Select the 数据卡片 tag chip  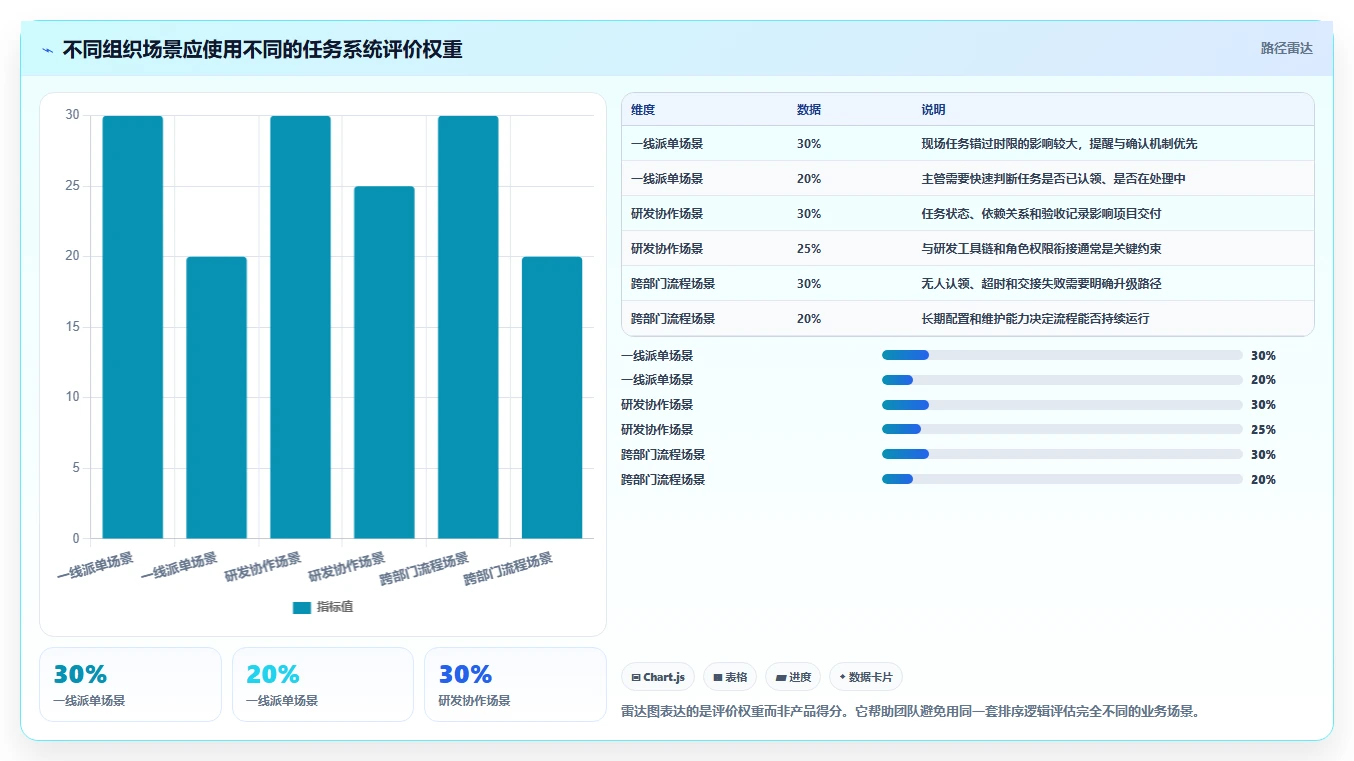click(x=866, y=677)
